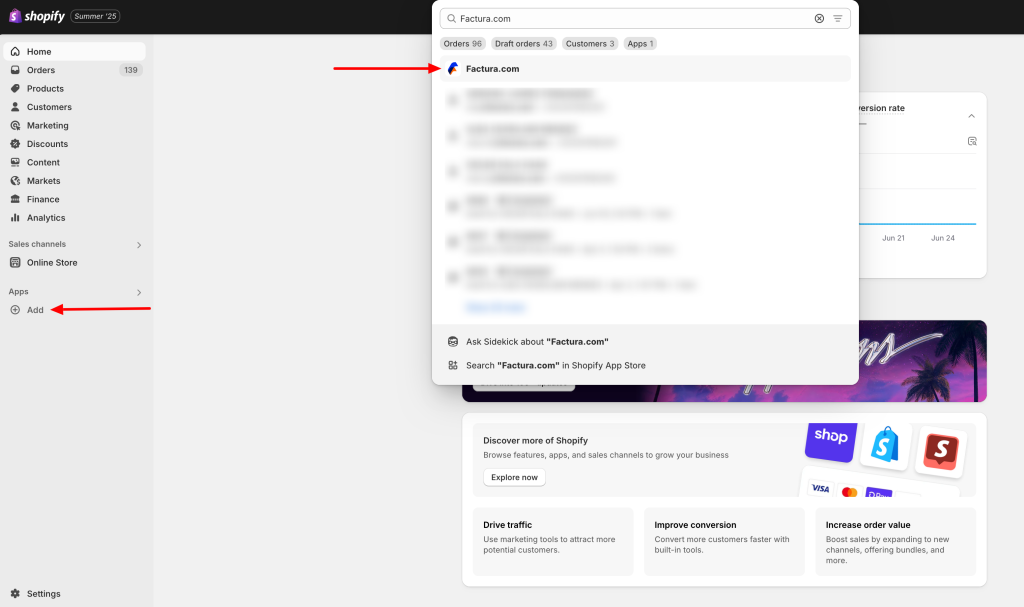
Task: Open the Increase order value card
Action: coord(895,542)
